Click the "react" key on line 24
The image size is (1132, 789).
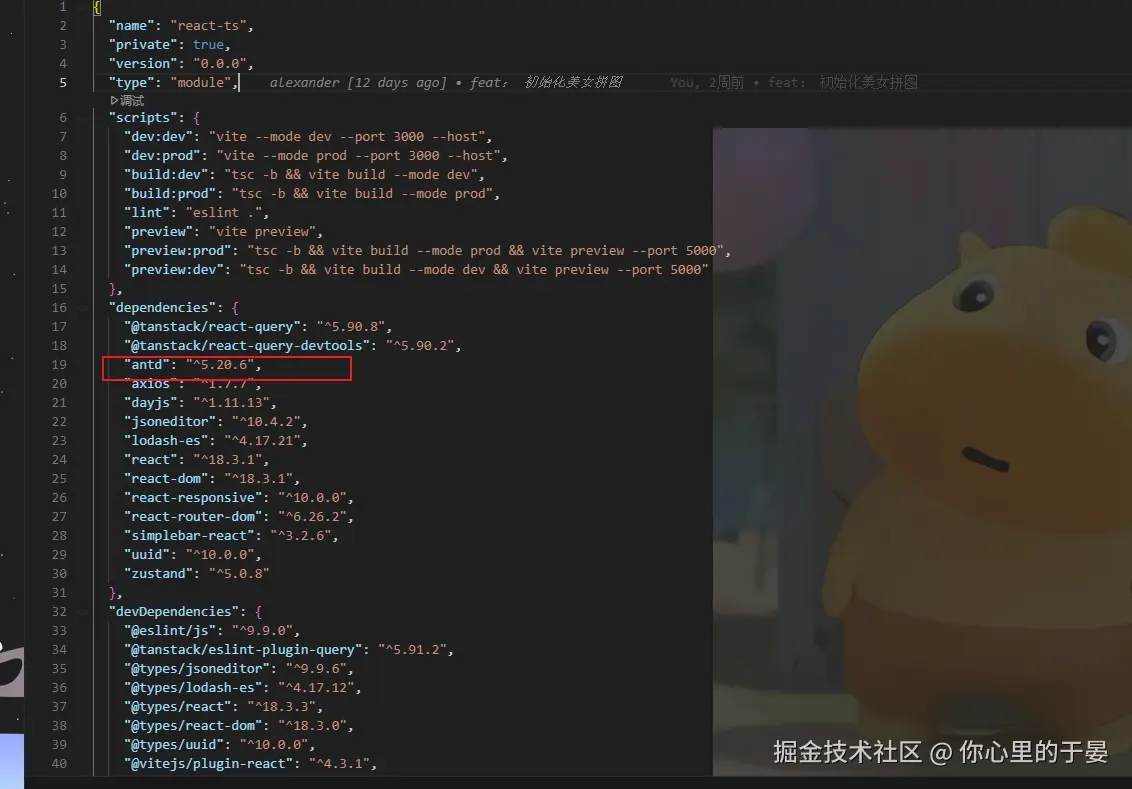tap(150, 459)
